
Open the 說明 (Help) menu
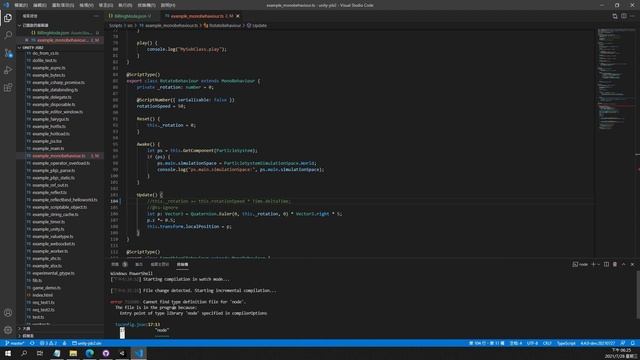pyautogui.click(x=168, y=5)
